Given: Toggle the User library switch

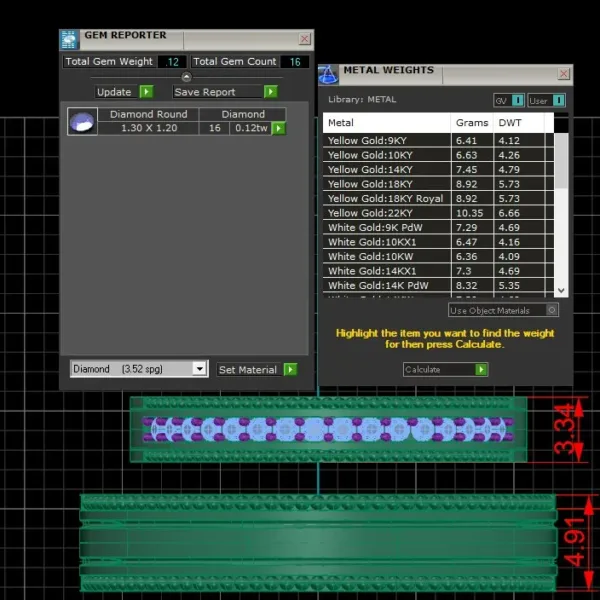Looking at the screenshot, I should click(559, 100).
